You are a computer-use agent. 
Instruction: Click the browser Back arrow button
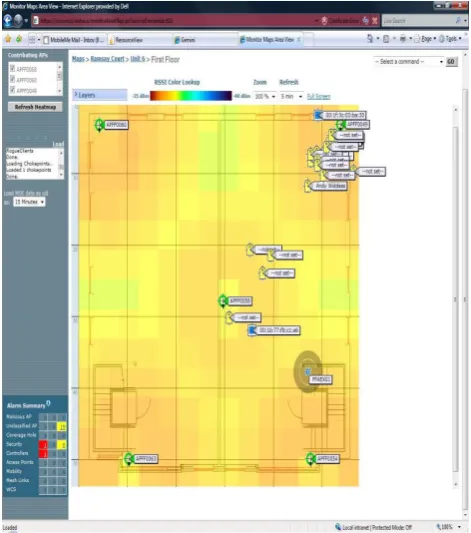7,21
